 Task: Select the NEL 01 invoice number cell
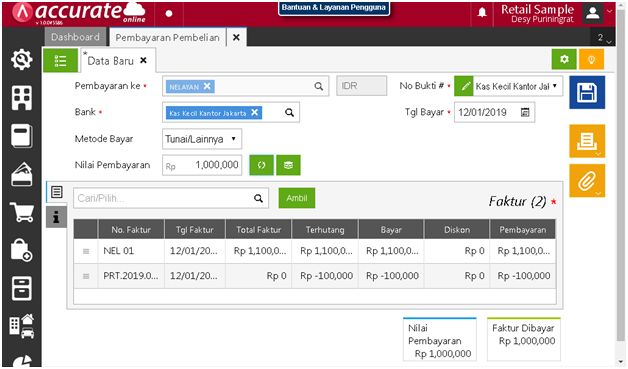tap(131, 251)
